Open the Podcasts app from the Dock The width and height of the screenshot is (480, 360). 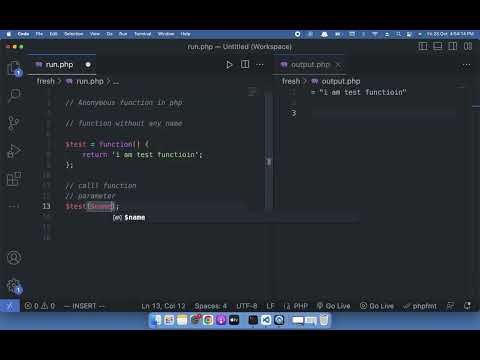[x=221, y=320]
